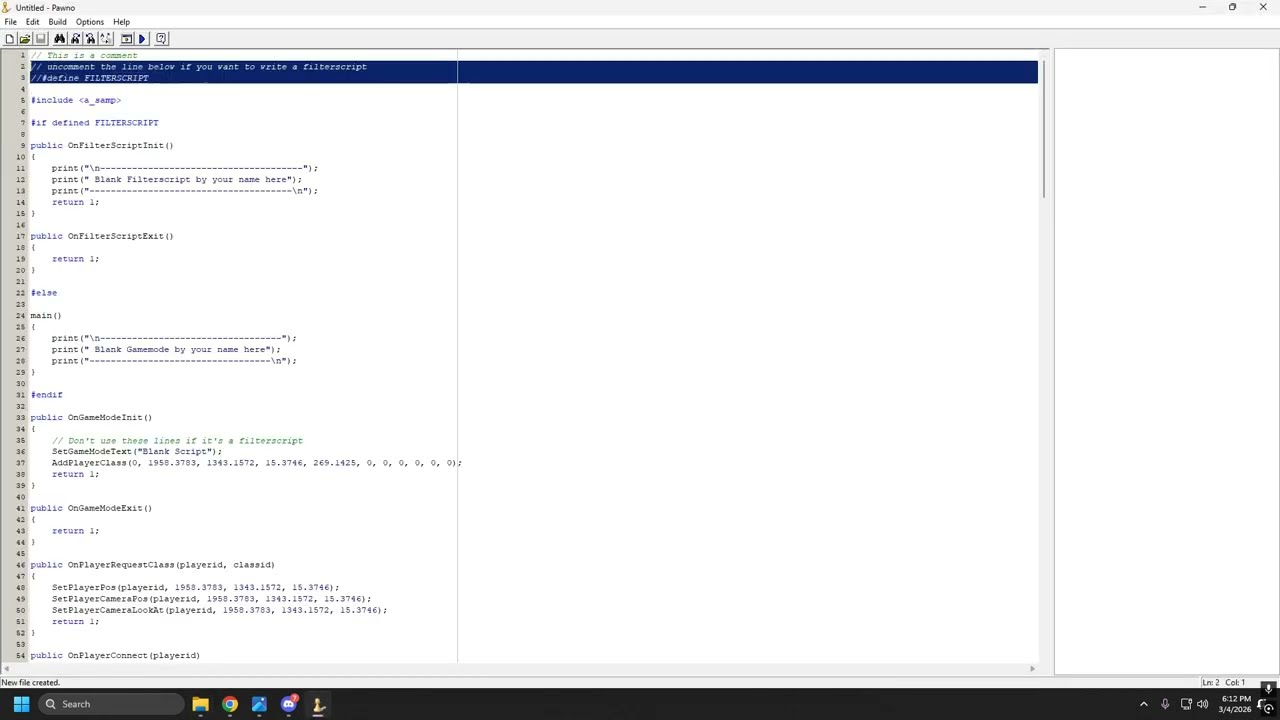Click the Pawno icon in the taskbar
1280x720 pixels.
[319, 704]
